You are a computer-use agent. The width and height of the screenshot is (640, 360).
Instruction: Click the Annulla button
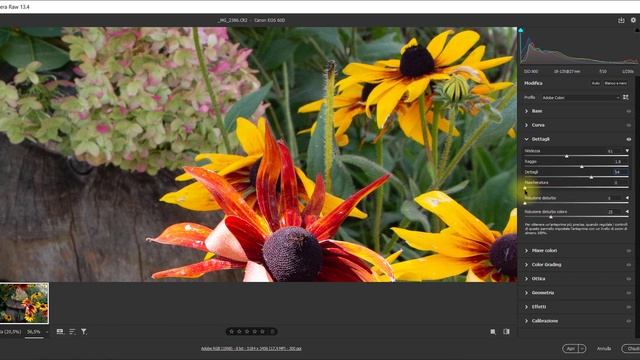tap(604, 349)
